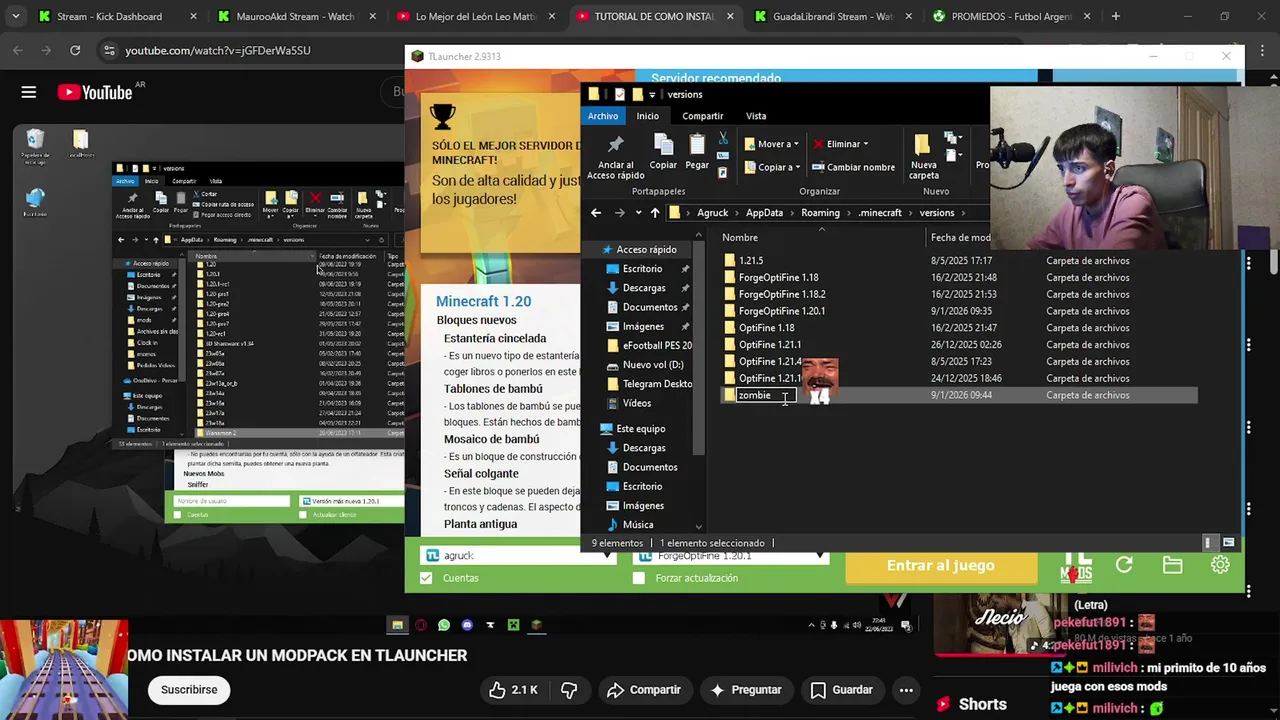Screen dimensions: 1280x720
Task: Open the Archivo tab in Explorer
Action: pos(603,116)
